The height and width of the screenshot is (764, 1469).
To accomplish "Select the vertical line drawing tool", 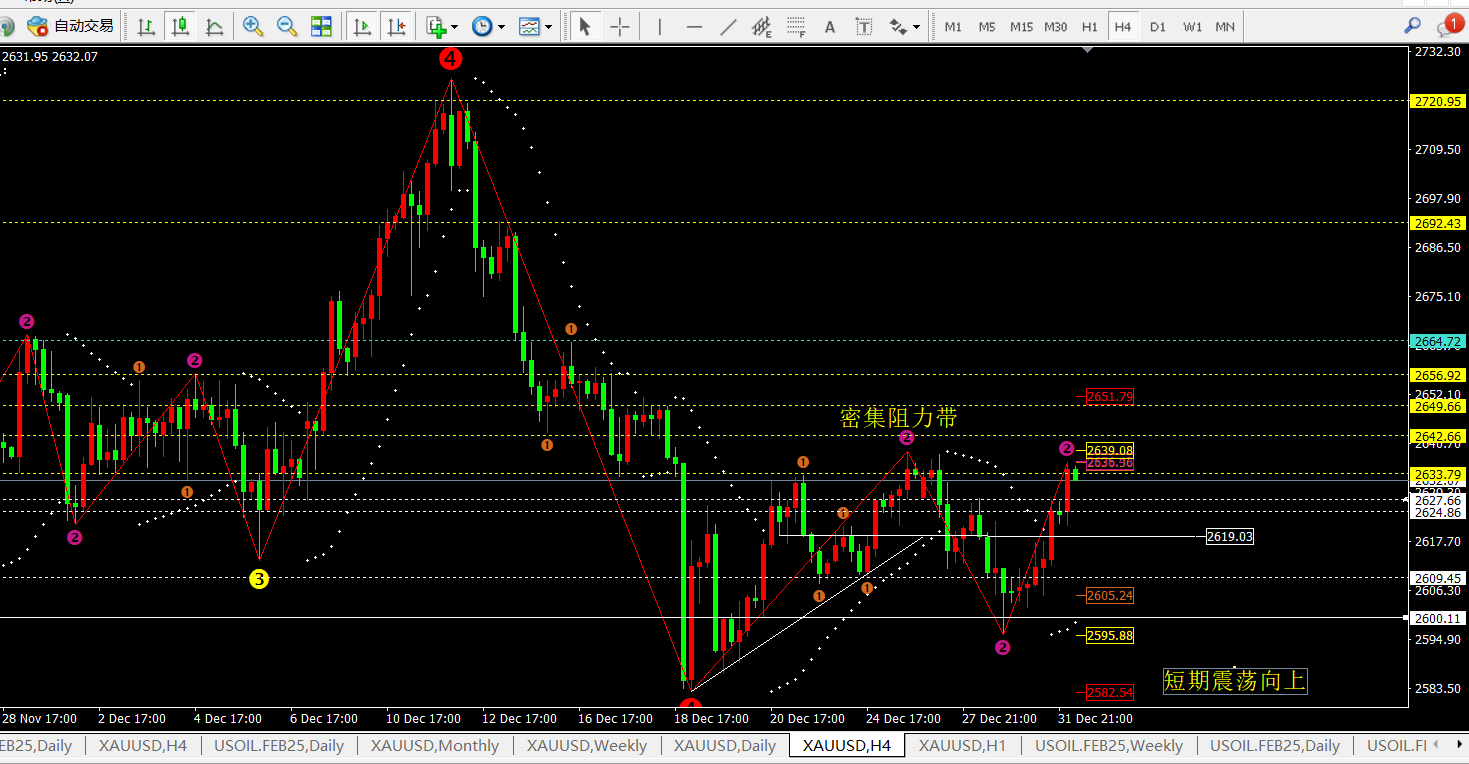I will 660,26.
